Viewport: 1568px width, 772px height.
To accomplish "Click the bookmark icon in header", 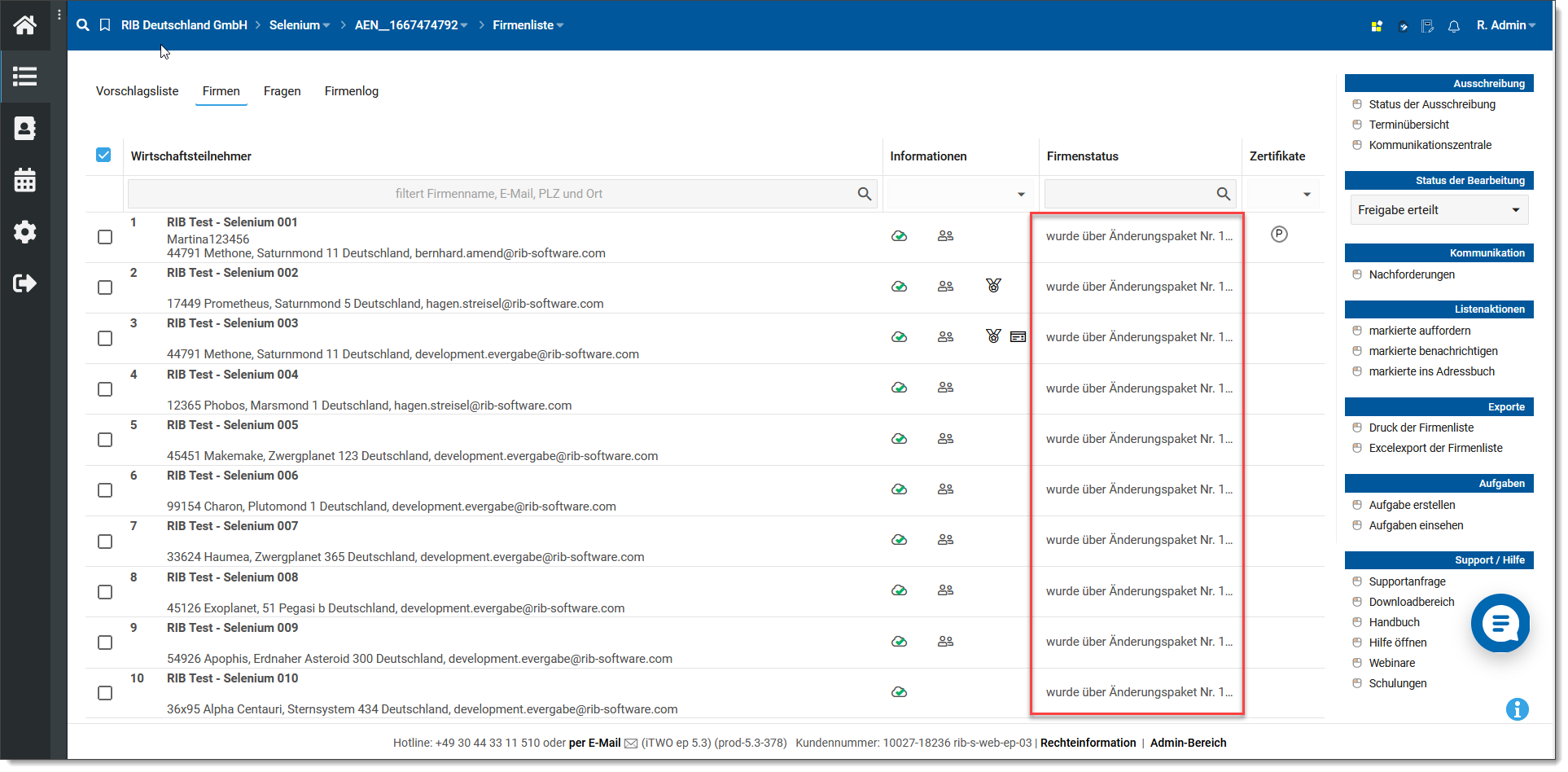I will click(x=105, y=25).
